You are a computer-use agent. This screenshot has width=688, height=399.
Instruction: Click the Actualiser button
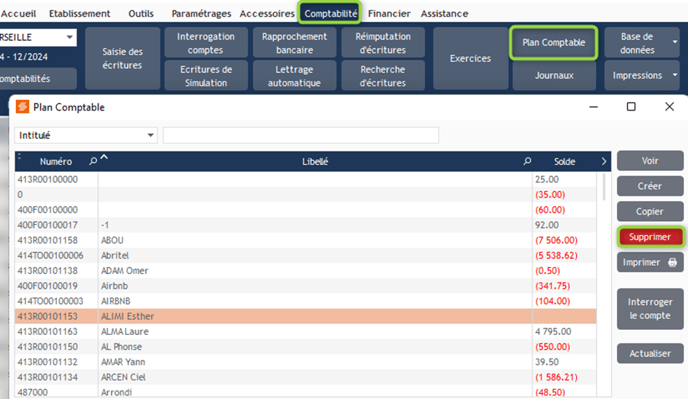point(650,353)
